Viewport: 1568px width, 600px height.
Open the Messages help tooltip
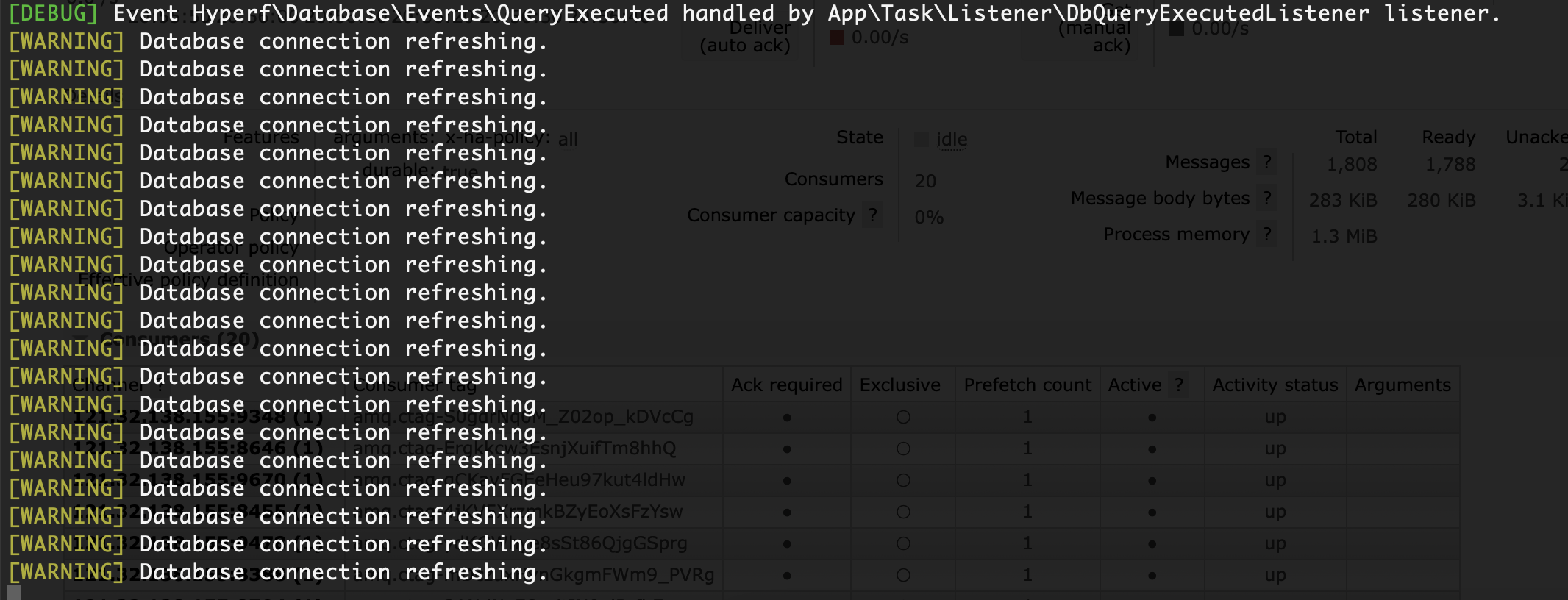(1267, 162)
